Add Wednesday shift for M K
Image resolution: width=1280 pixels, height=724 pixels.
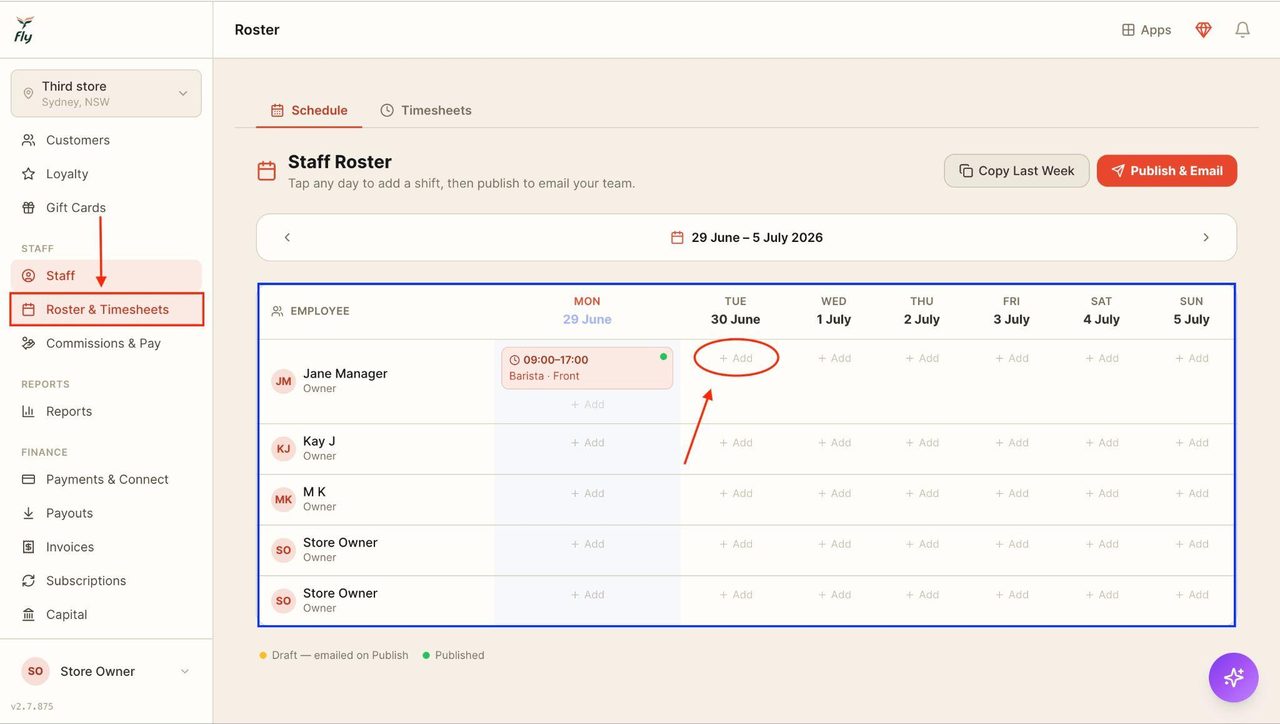[834, 494]
